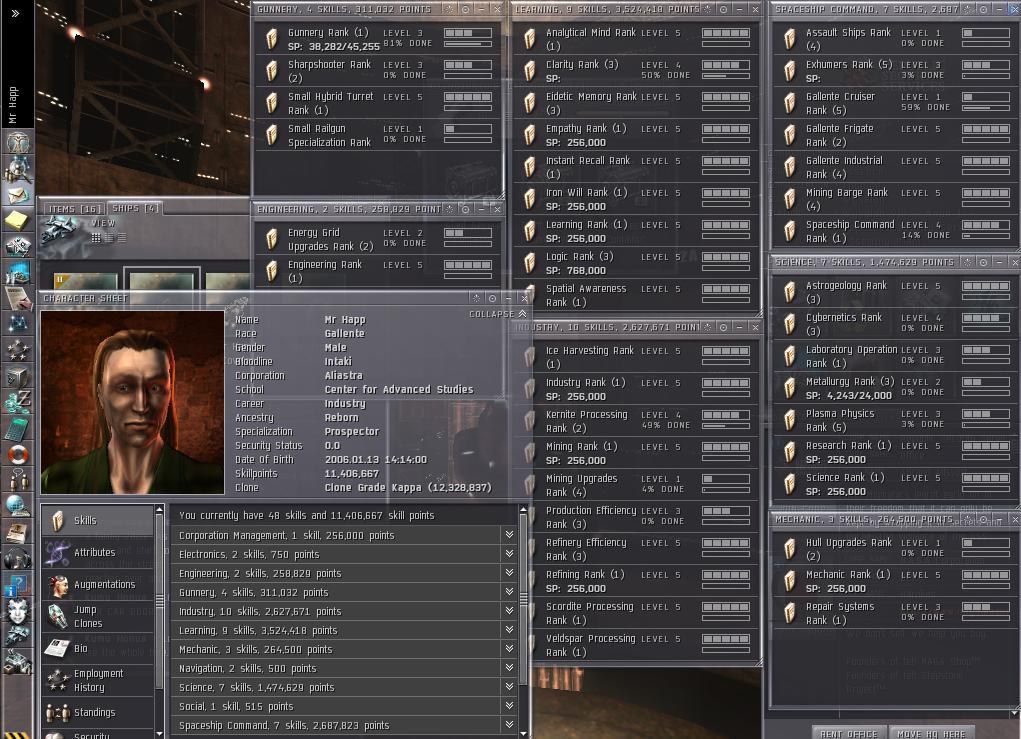Open the star Map icon
Image resolution: width=1021 pixels, height=739 pixels.
[x=18, y=324]
